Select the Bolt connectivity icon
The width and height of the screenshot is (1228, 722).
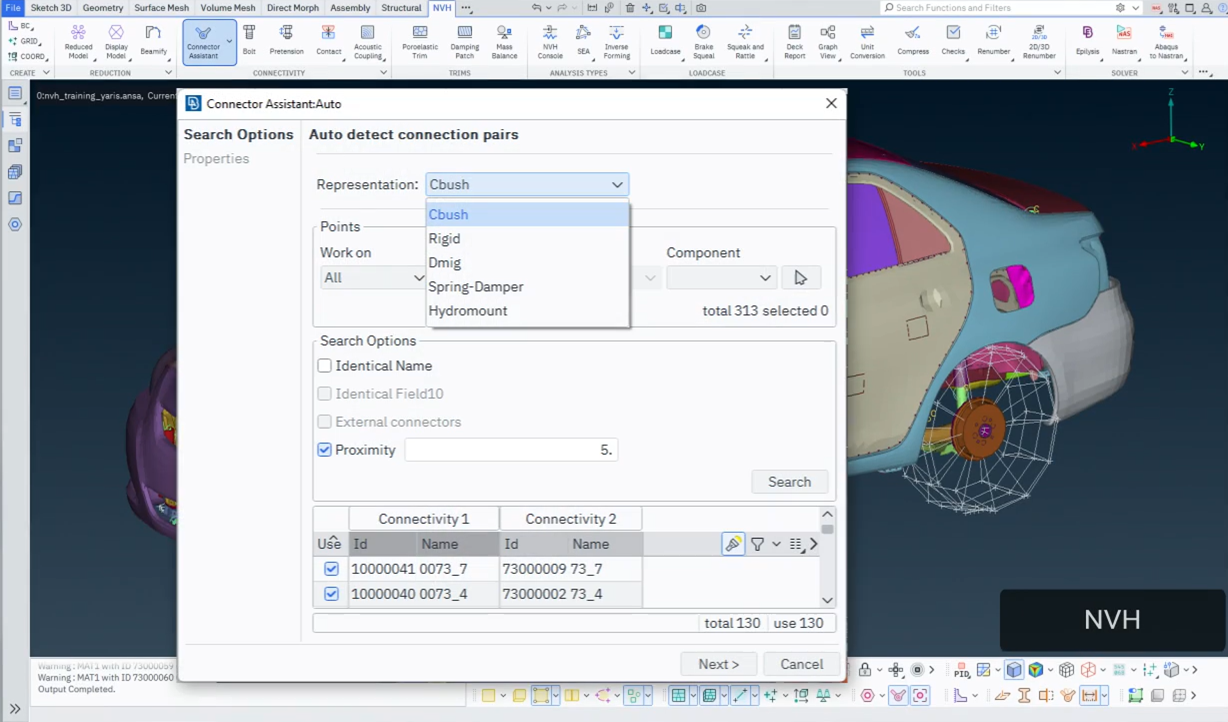[249, 41]
